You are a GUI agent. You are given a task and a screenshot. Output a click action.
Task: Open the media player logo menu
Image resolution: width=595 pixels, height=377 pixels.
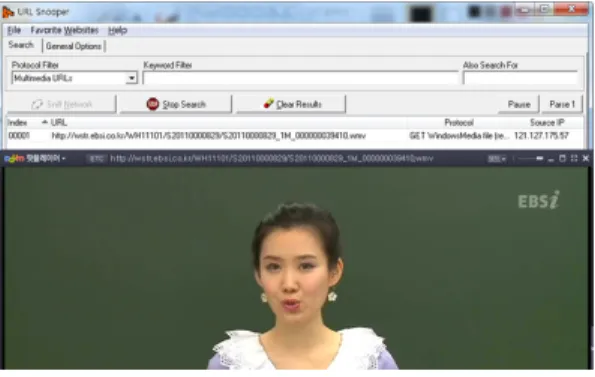[34, 159]
